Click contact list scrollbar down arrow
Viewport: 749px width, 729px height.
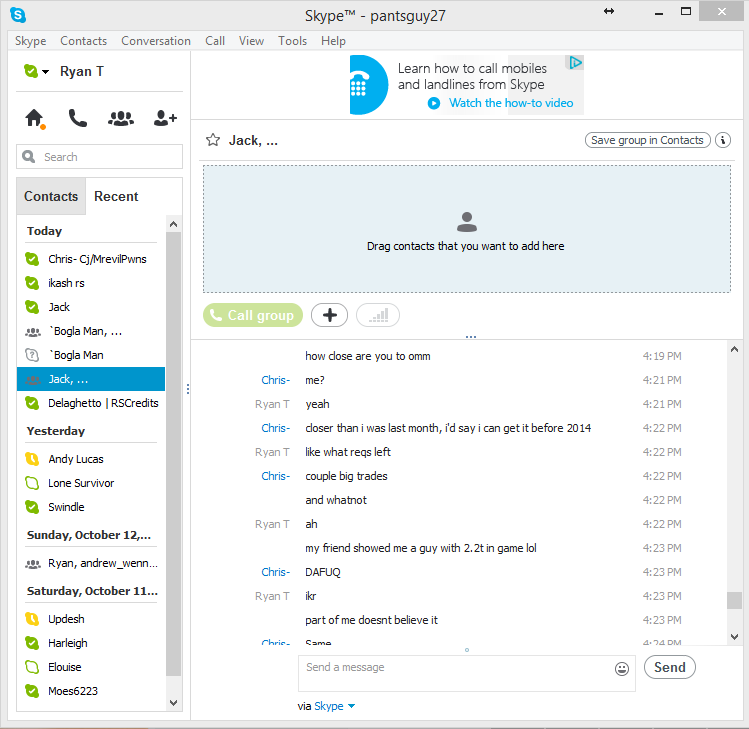(173, 703)
